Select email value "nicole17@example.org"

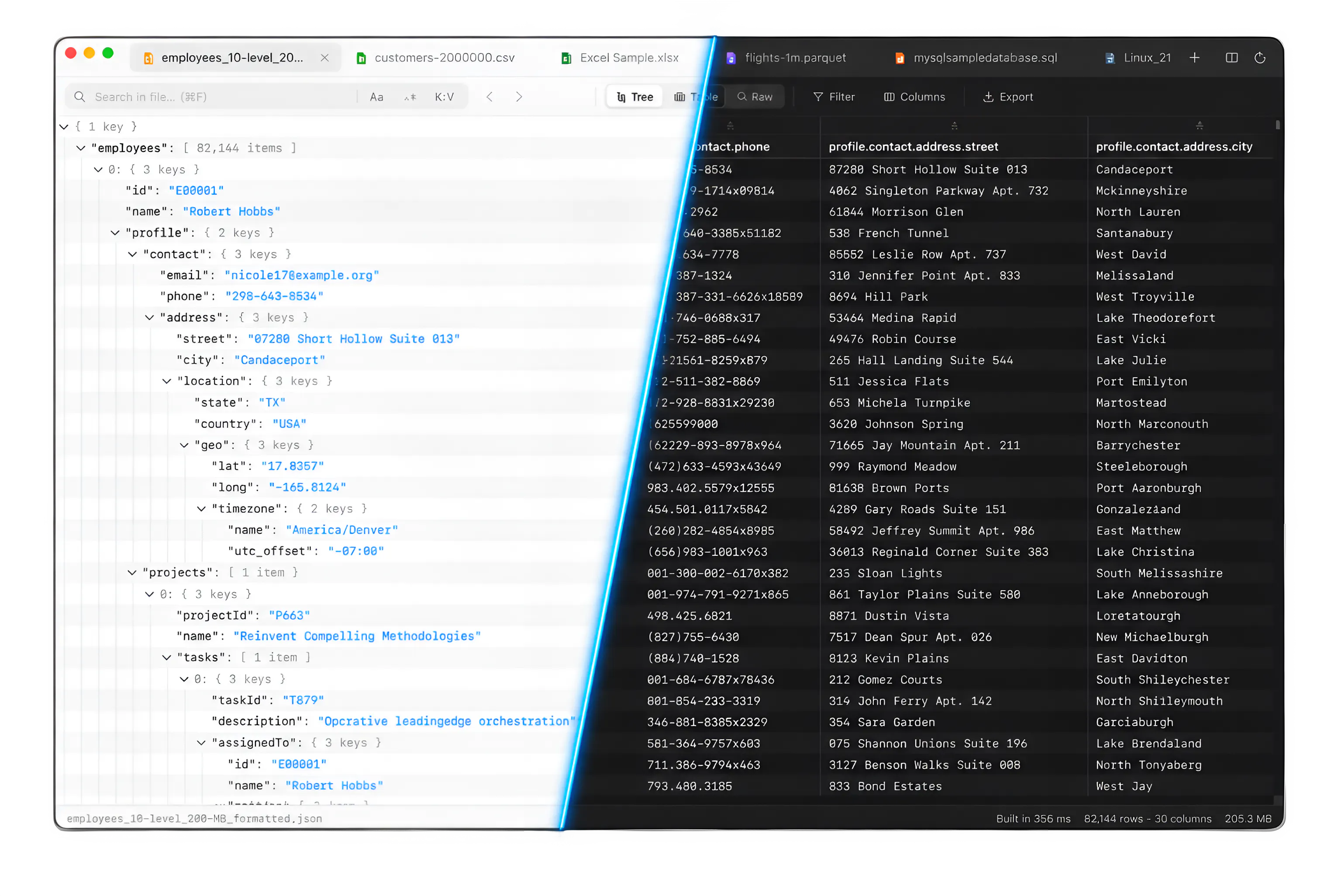click(302, 276)
